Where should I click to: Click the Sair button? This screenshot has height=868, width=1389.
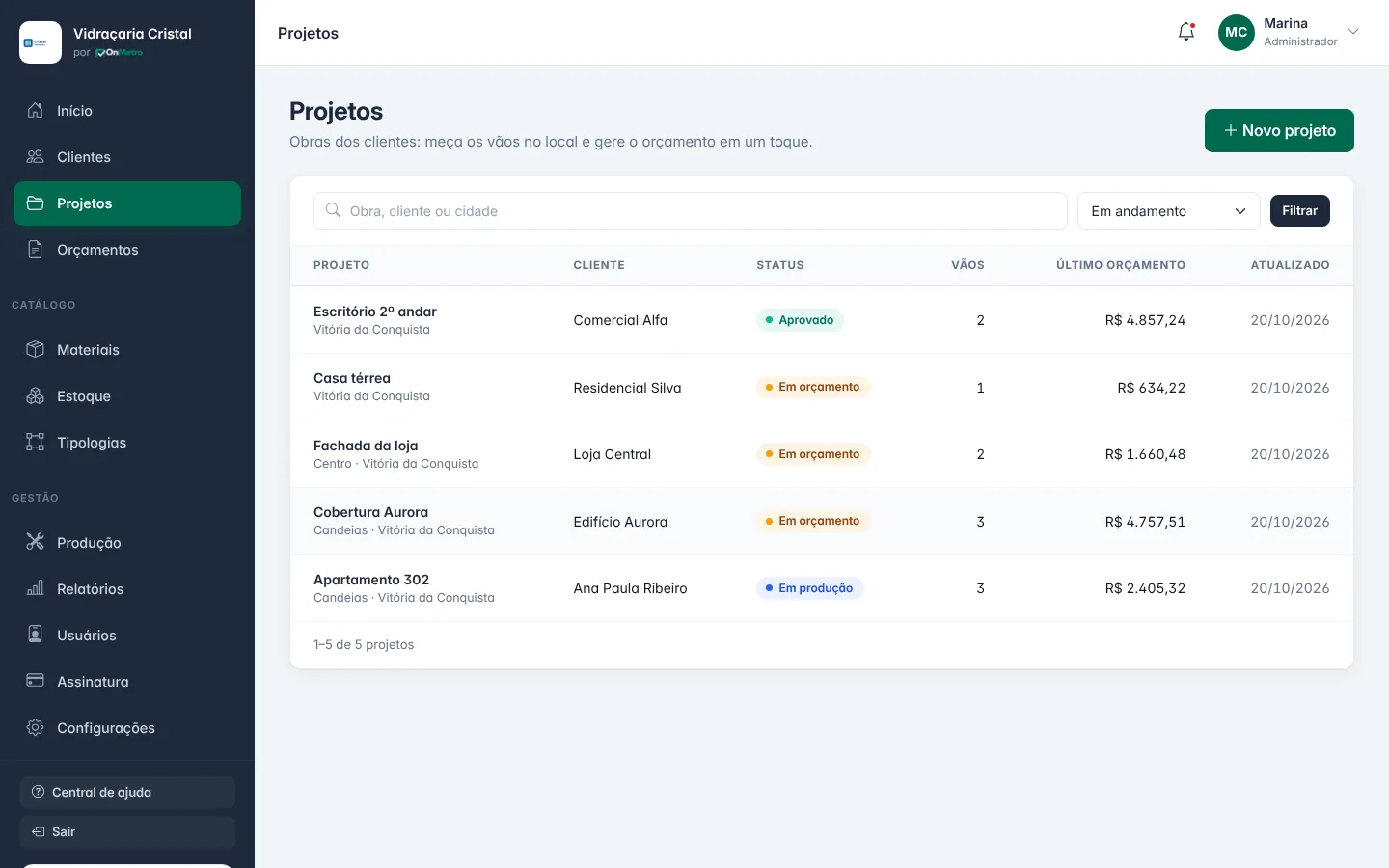[x=127, y=831]
